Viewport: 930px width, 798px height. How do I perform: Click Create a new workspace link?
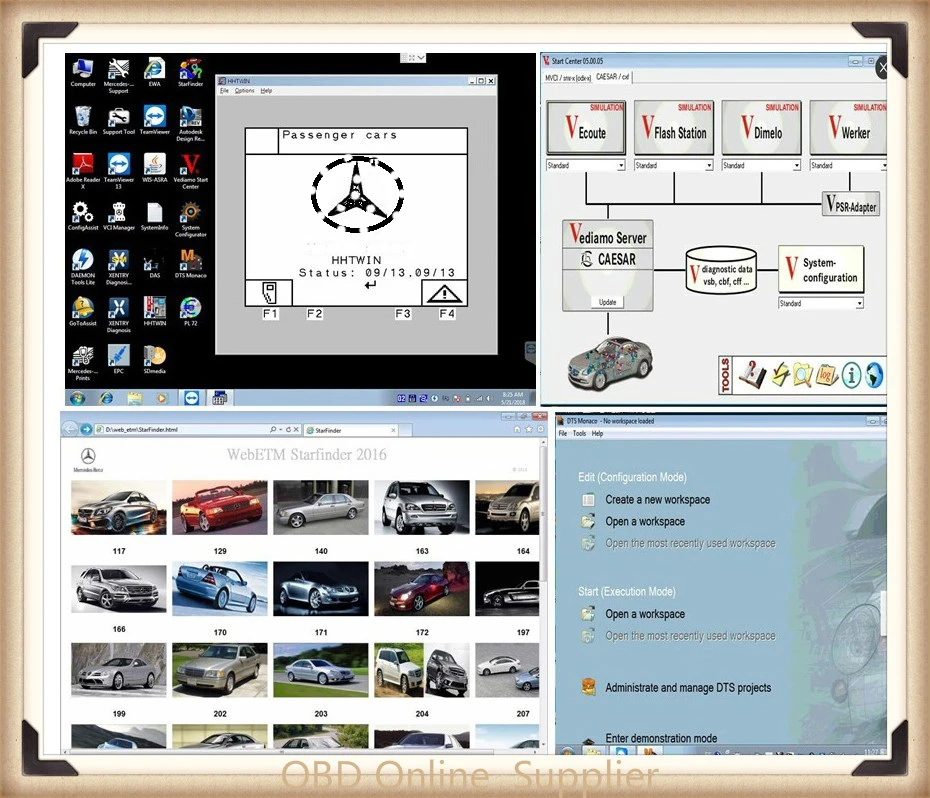click(657, 500)
